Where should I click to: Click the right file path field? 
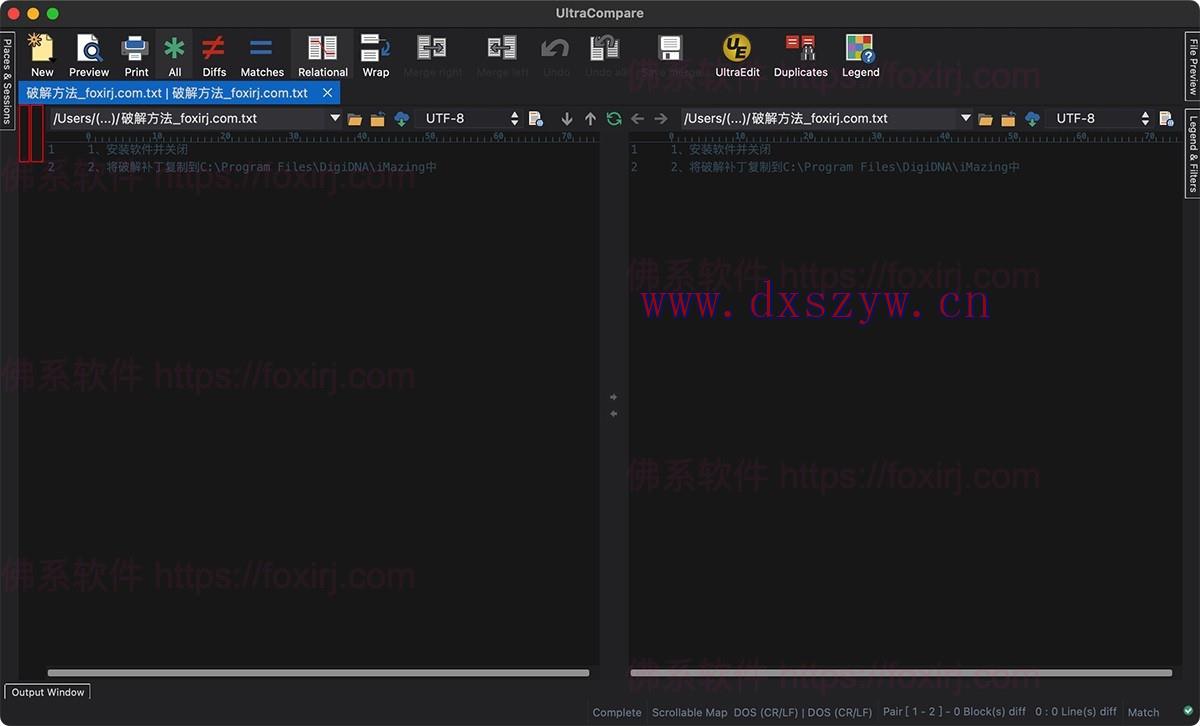(819, 118)
